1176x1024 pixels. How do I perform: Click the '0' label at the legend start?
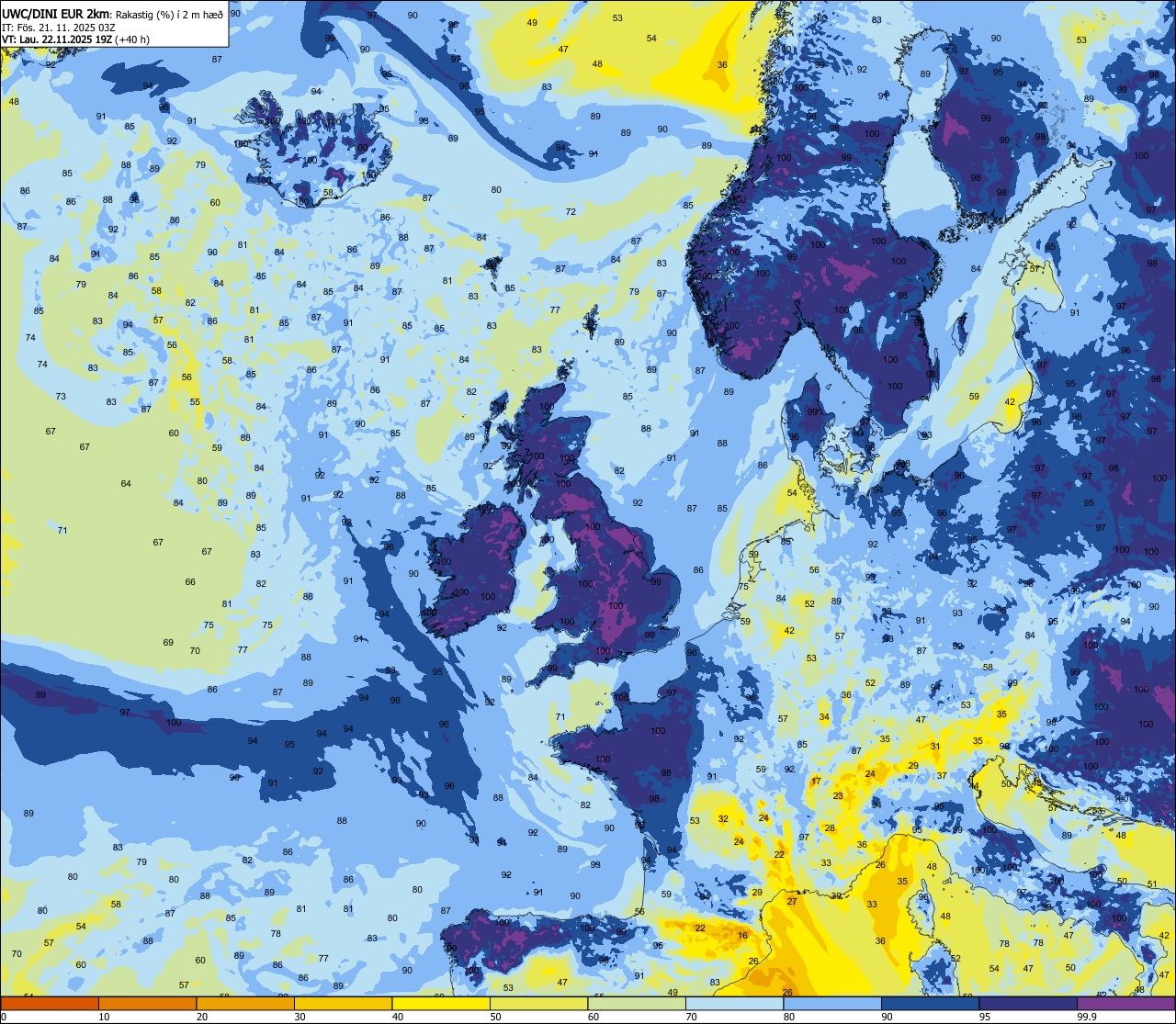(4, 1017)
